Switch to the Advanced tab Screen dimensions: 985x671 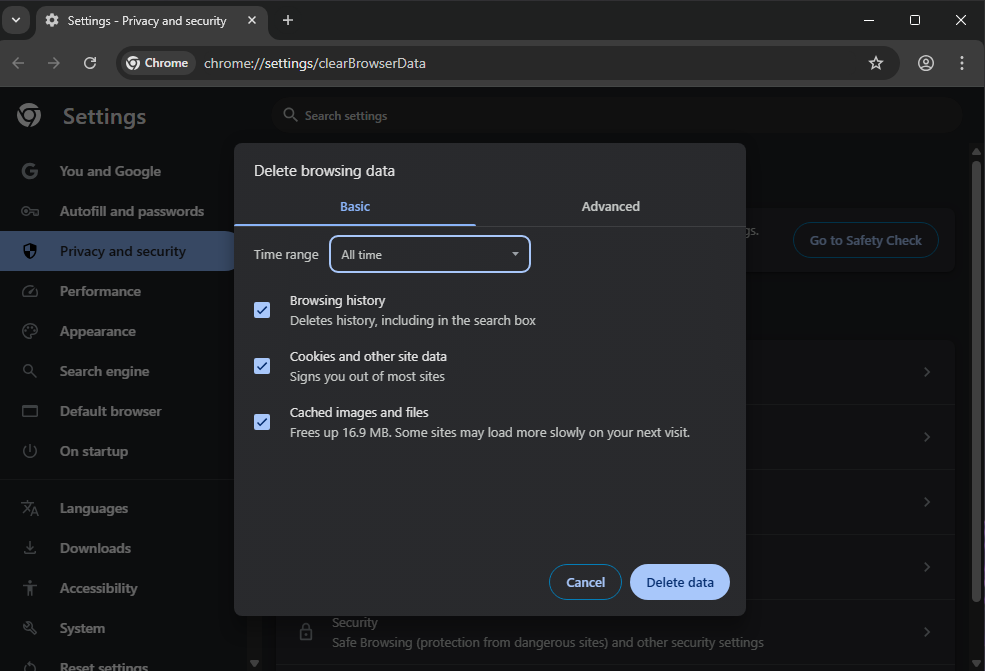pos(611,207)
